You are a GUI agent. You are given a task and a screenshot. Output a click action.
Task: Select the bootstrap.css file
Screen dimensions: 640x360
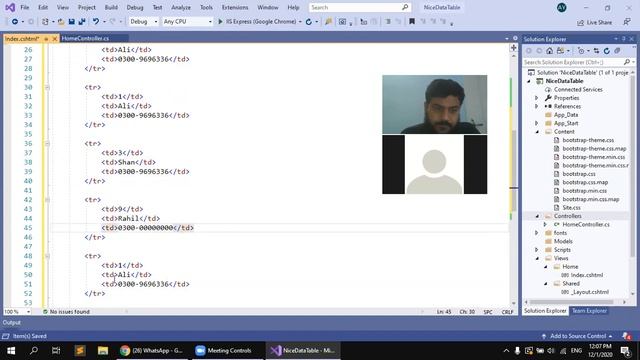click(x=578, y=174)
